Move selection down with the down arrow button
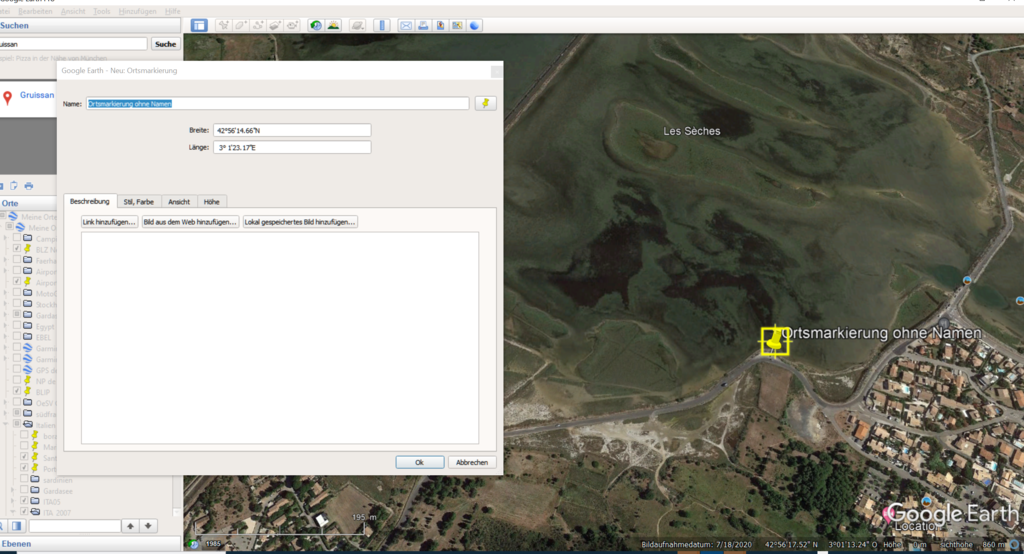This screenshot has height=554, width=1024. [148, 526]
